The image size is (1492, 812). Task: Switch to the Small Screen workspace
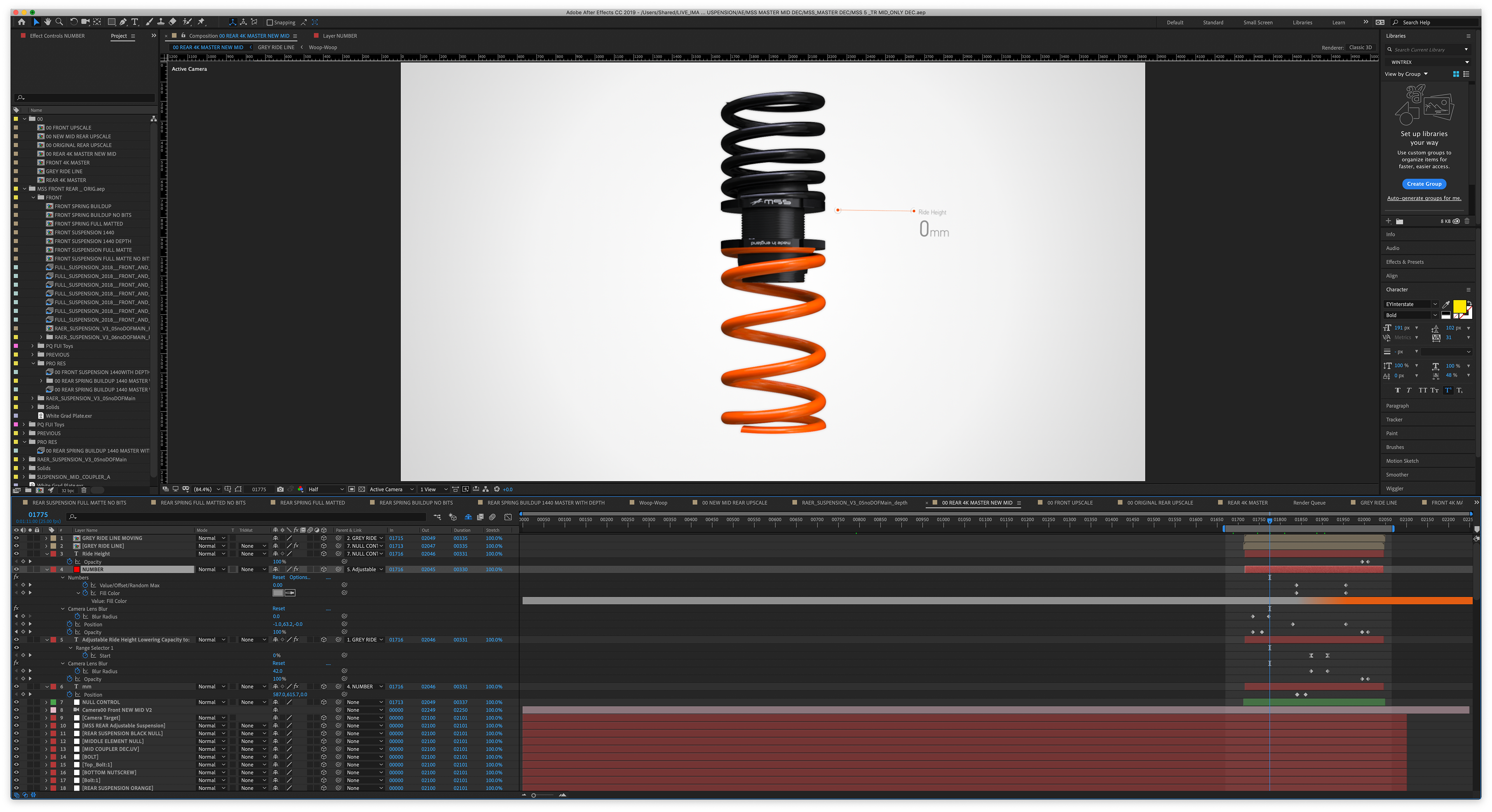tap(1258, 23)
